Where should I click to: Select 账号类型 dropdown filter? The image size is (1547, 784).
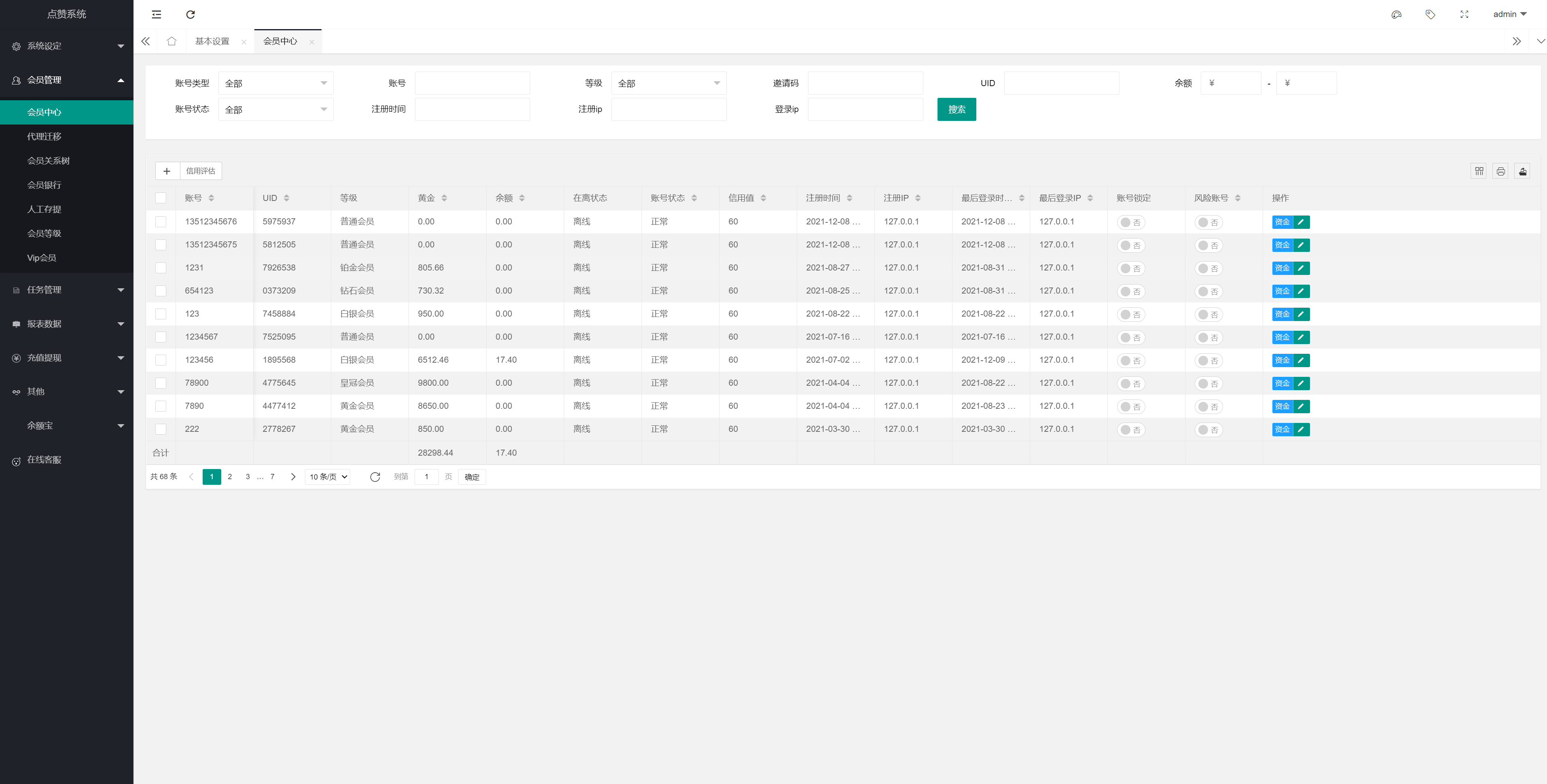[276, 83]
